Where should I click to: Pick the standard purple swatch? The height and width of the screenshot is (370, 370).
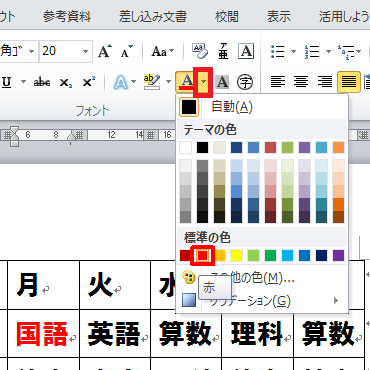tap(339, 255)
